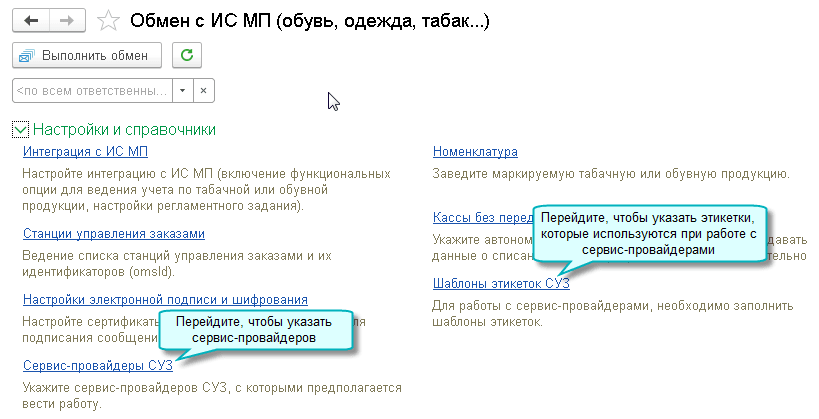
Task: Open the Станции управления заказами link
Action: click(113, 234)
